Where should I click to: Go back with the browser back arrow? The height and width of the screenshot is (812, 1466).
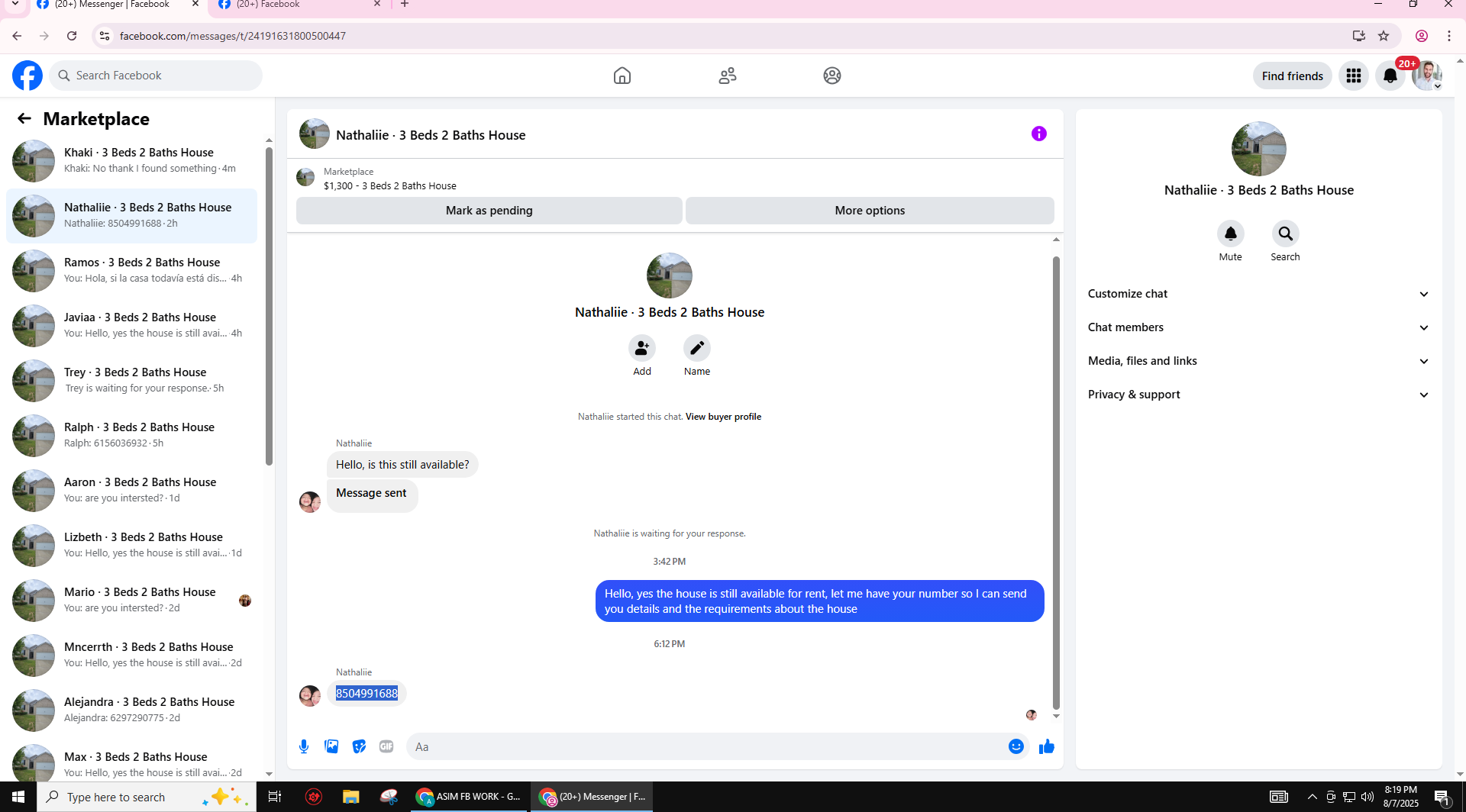(x=17, y=36)
